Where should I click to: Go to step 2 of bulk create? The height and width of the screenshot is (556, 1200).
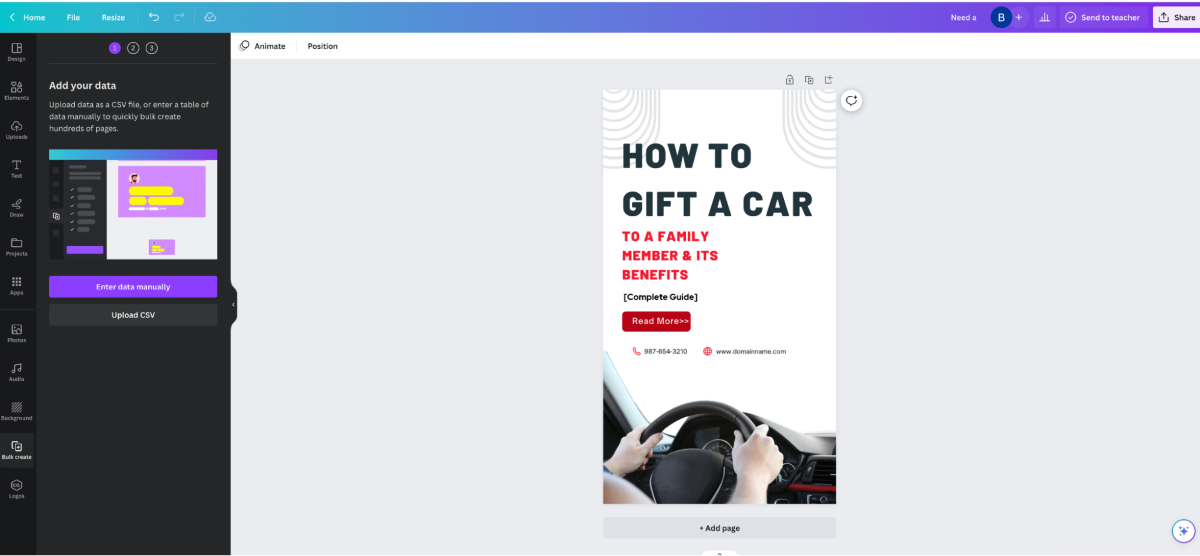133,48
